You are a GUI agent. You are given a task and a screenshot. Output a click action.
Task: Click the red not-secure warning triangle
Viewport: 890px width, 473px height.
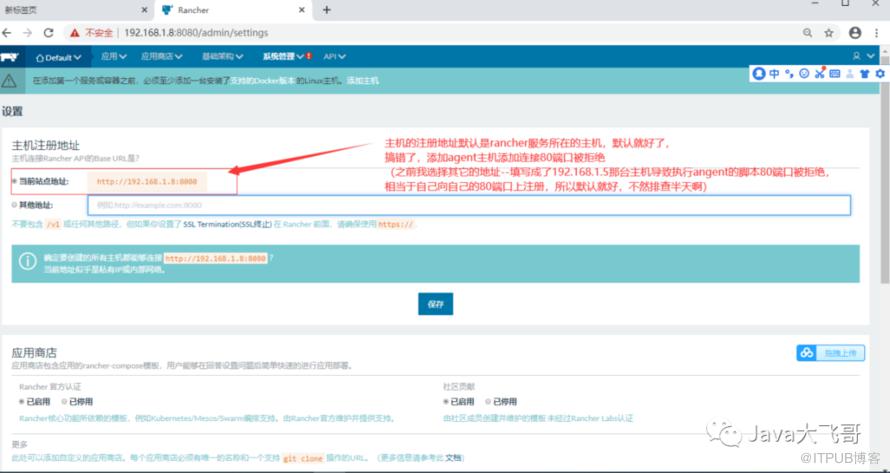pos(74,33)
